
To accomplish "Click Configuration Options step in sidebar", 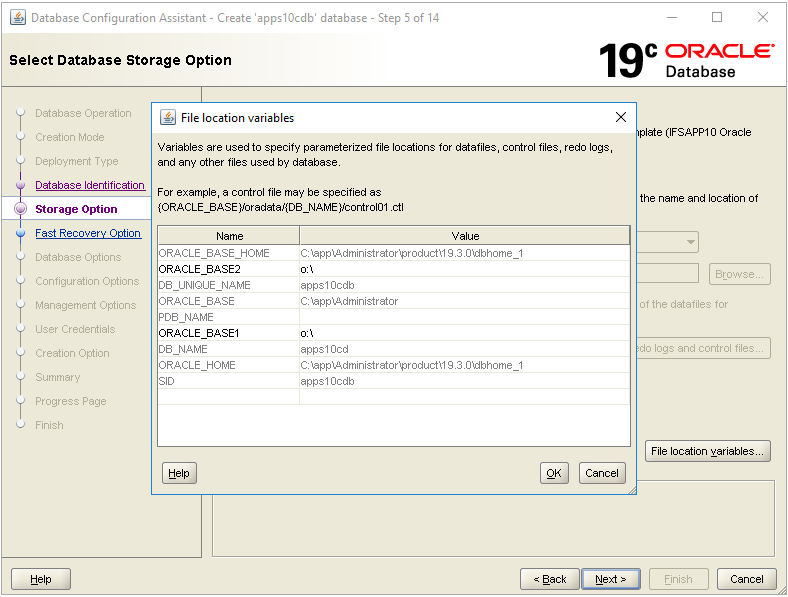I will [87, 281].
